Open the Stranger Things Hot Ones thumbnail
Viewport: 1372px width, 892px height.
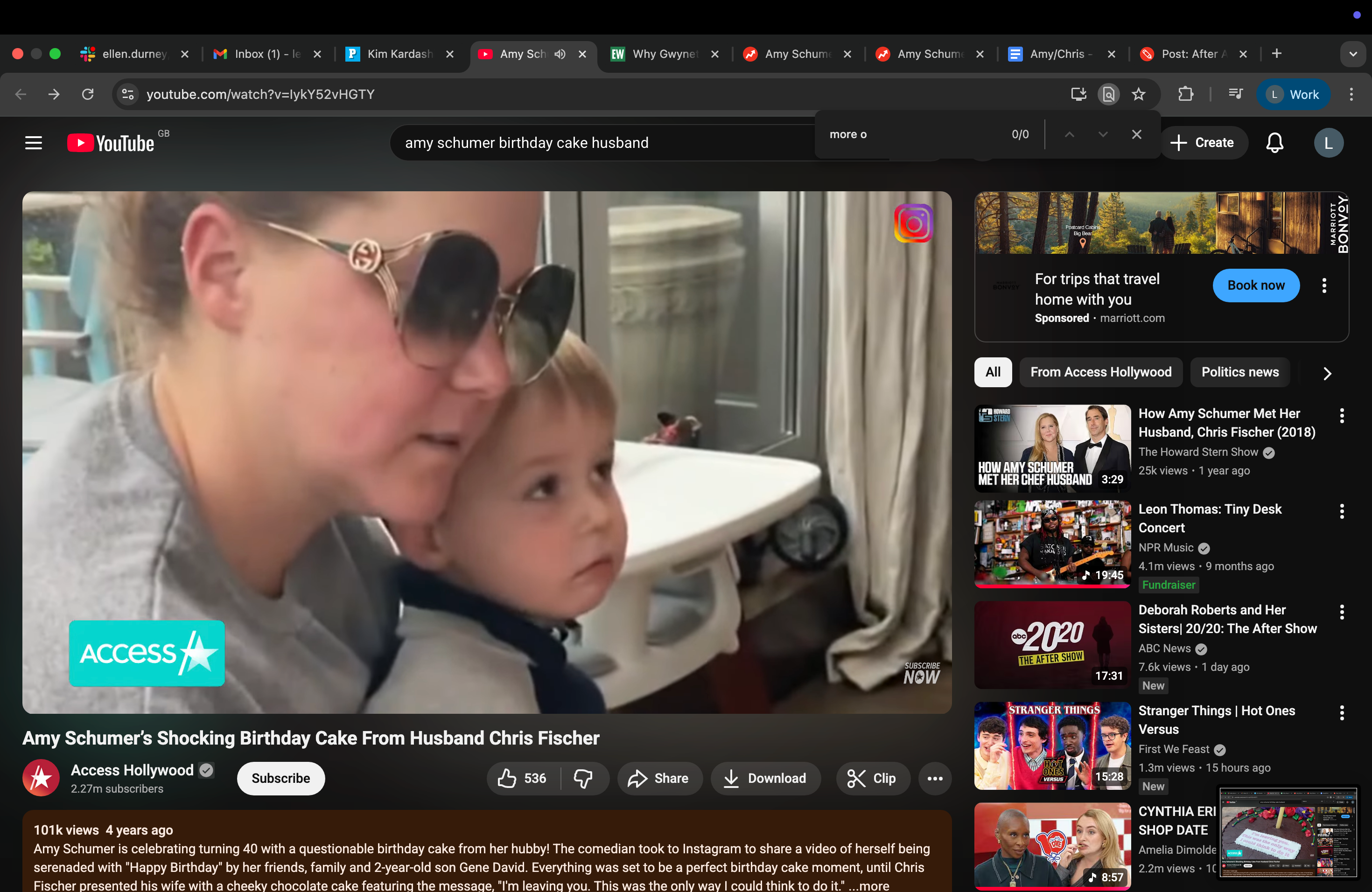click(1052, 746)
